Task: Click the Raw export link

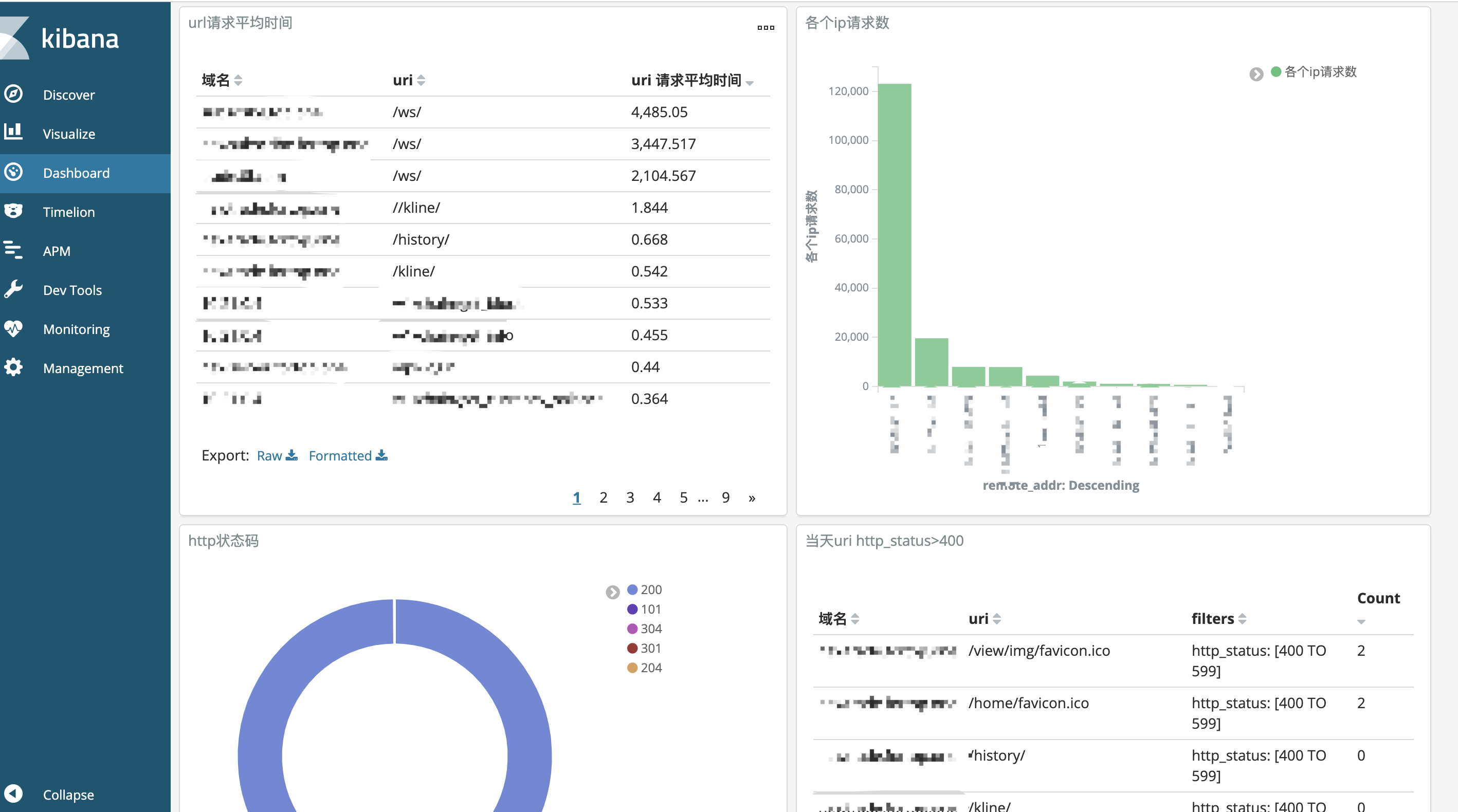Action: 269,455
